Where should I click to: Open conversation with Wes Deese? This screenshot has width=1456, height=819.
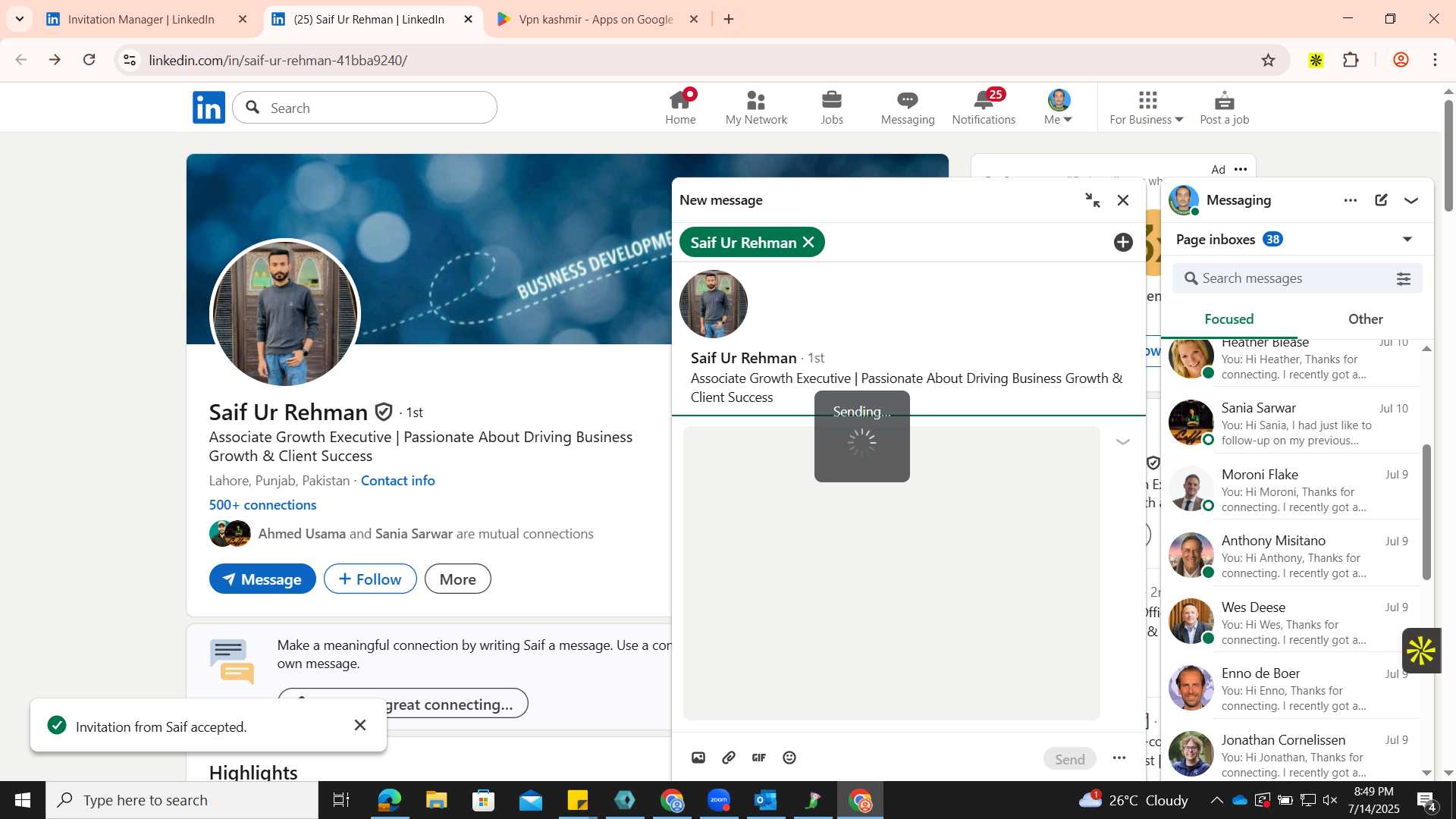coord(1290,623)
